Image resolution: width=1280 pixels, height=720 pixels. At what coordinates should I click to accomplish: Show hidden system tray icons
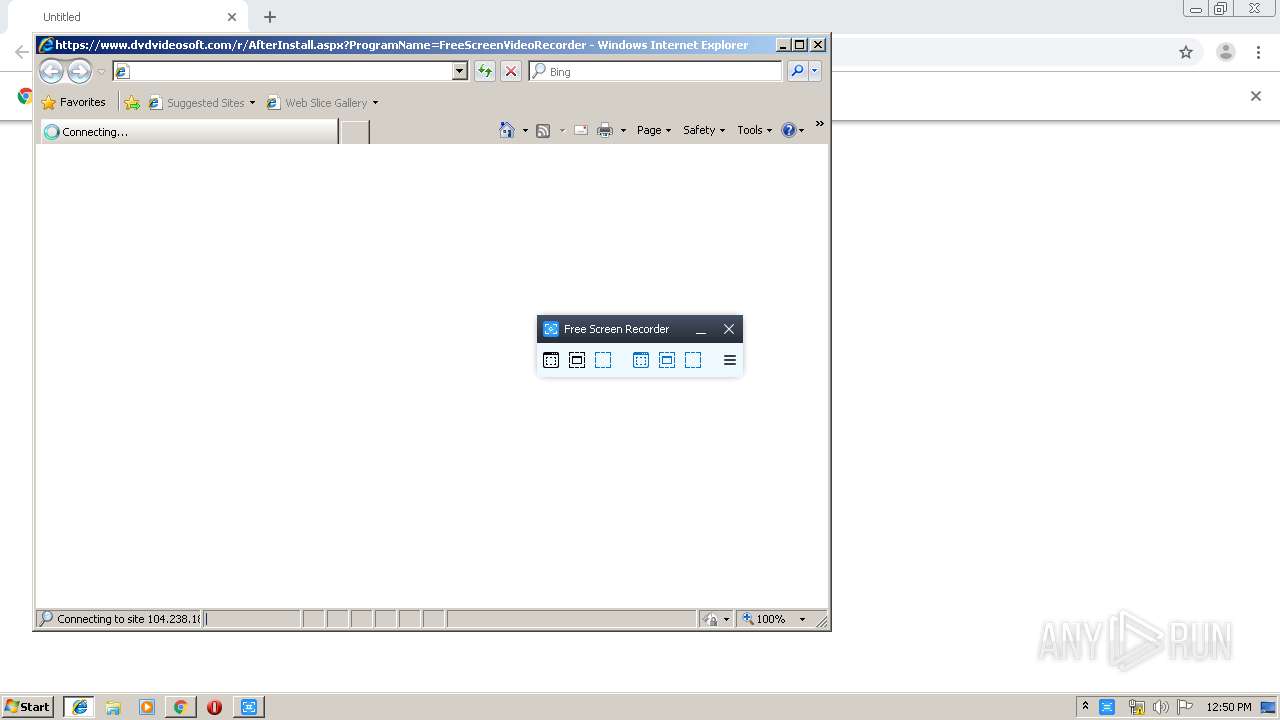(1085, 706)
